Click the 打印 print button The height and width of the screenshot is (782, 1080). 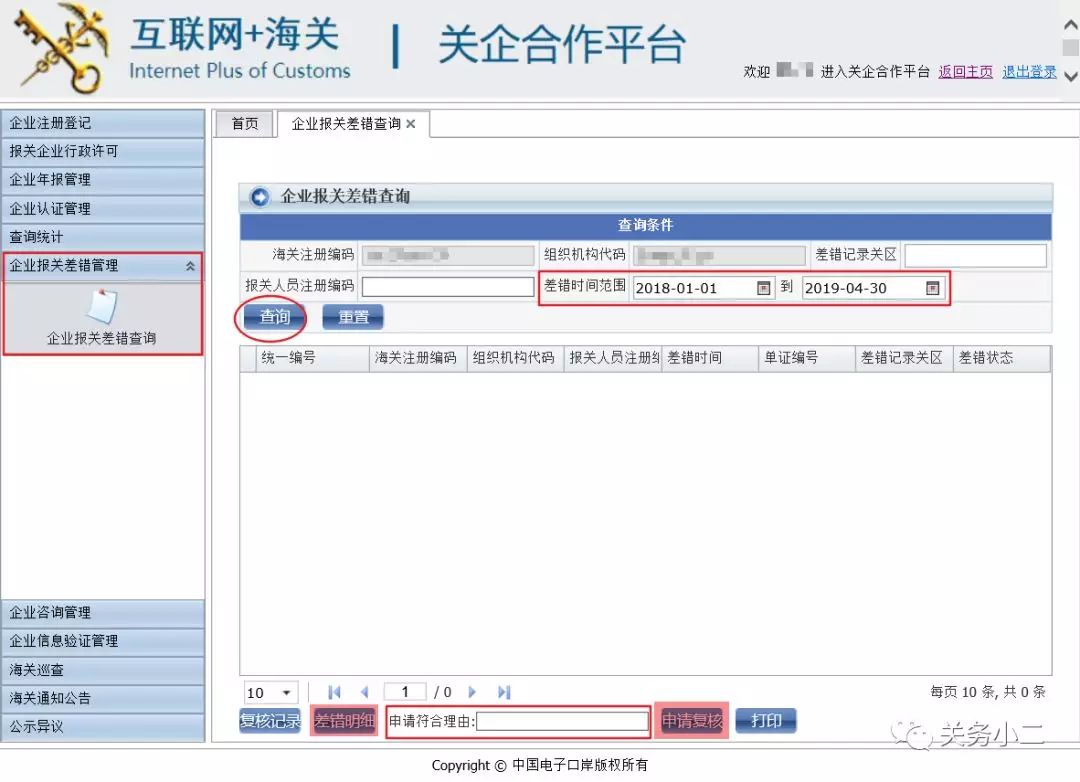pos(765,720)
